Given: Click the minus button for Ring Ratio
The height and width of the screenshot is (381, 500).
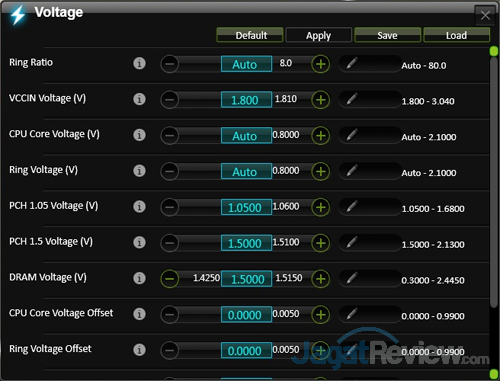Looking at the screenshot, I should point(170,64).
